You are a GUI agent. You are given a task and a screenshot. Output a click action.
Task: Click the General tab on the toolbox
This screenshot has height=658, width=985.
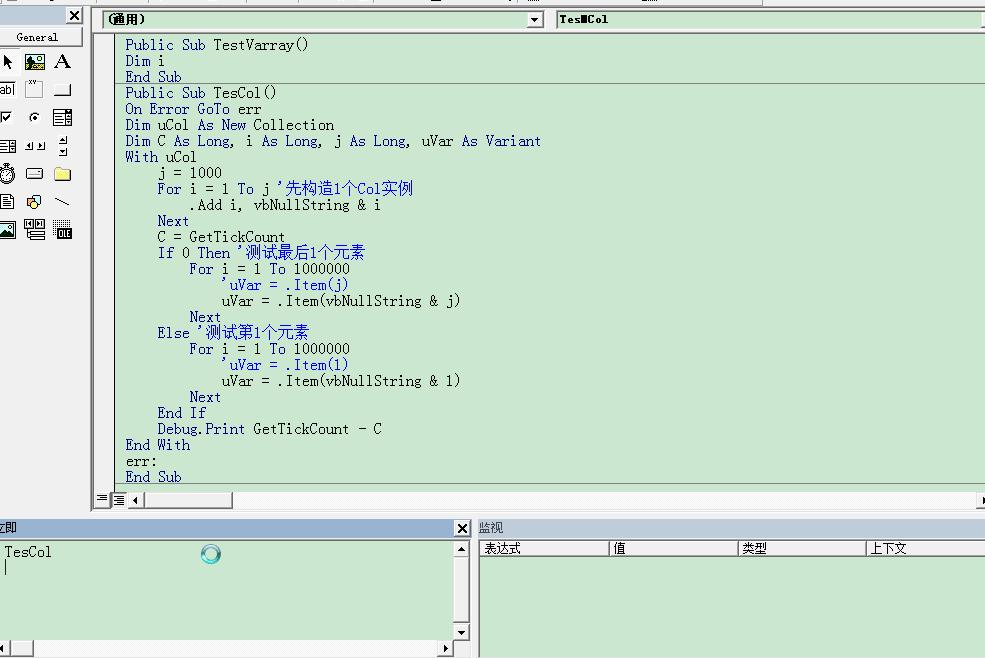[39, 36]
